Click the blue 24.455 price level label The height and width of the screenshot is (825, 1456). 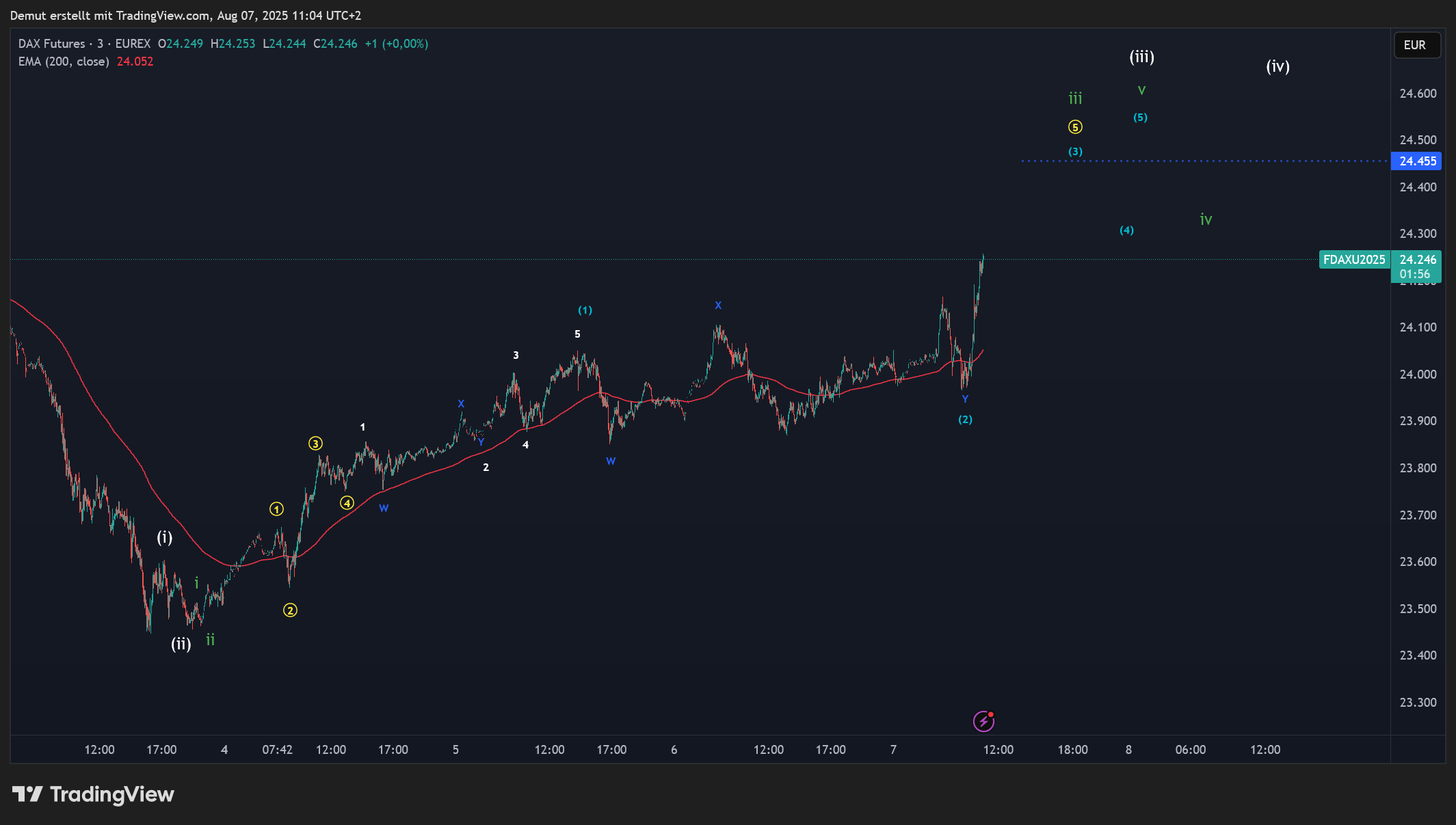[x=1417, y=161]
